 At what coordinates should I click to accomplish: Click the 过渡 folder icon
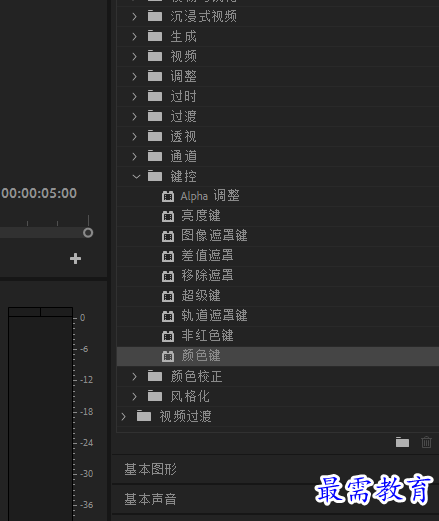(155, 116)
